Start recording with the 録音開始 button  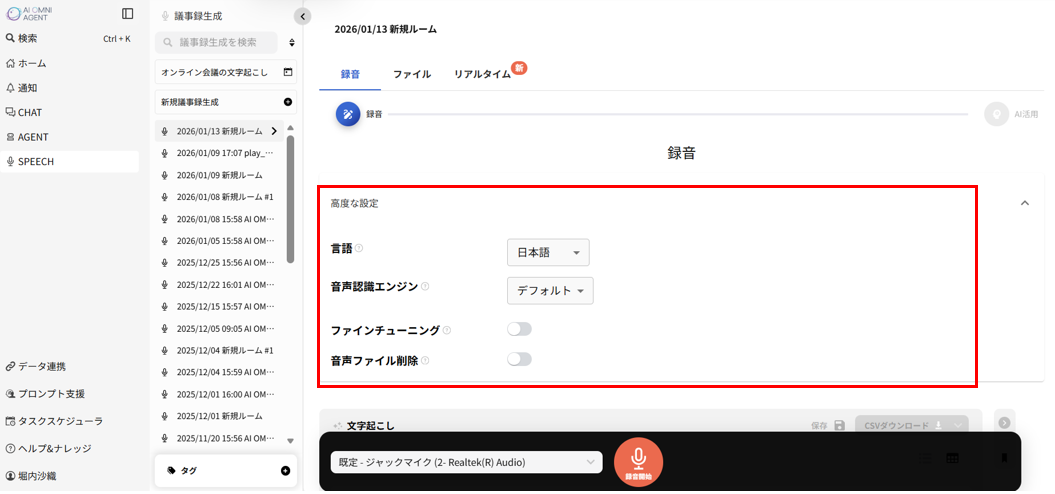[639, 462]
